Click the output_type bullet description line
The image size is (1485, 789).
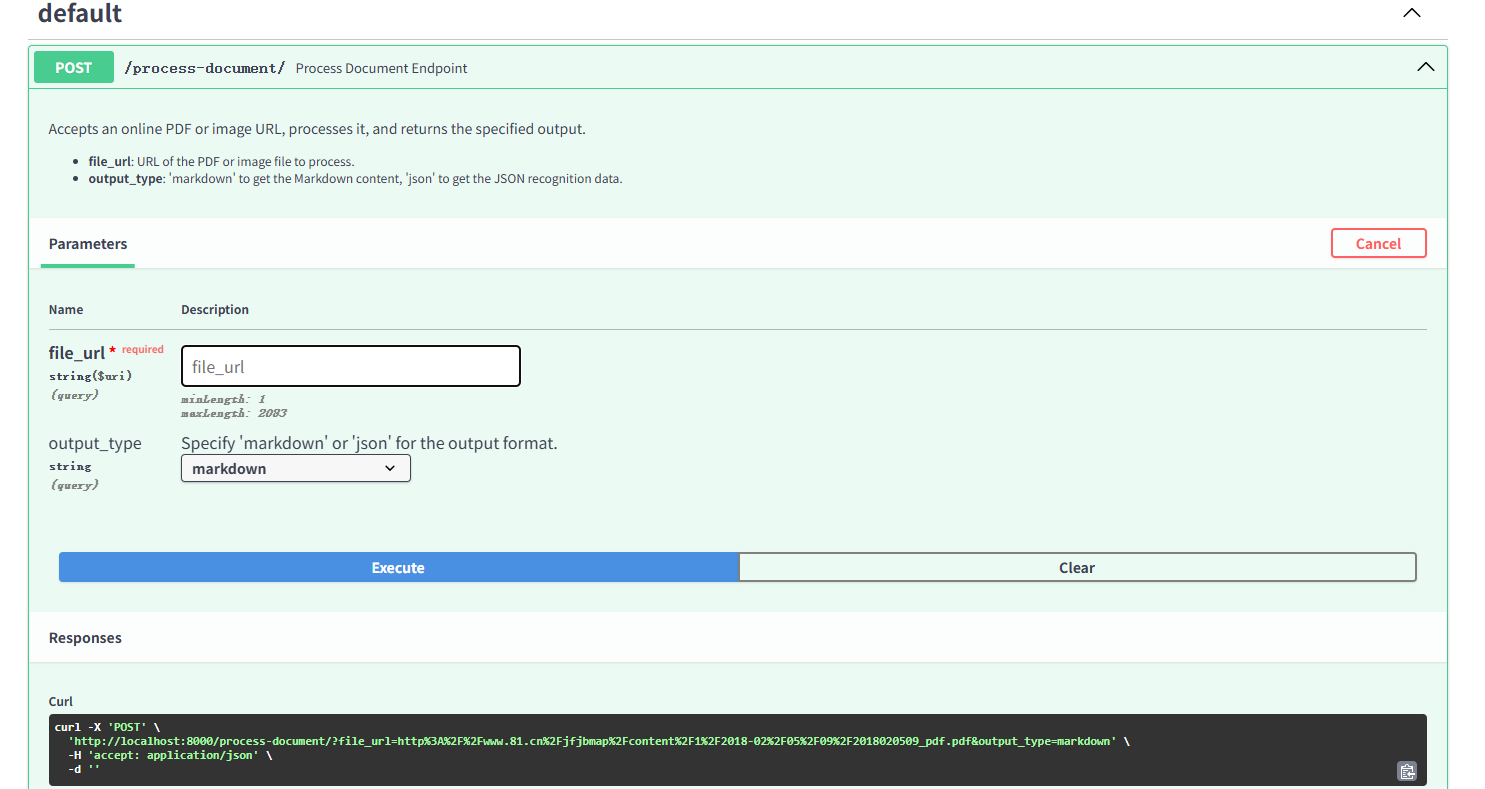click(355, 179)
